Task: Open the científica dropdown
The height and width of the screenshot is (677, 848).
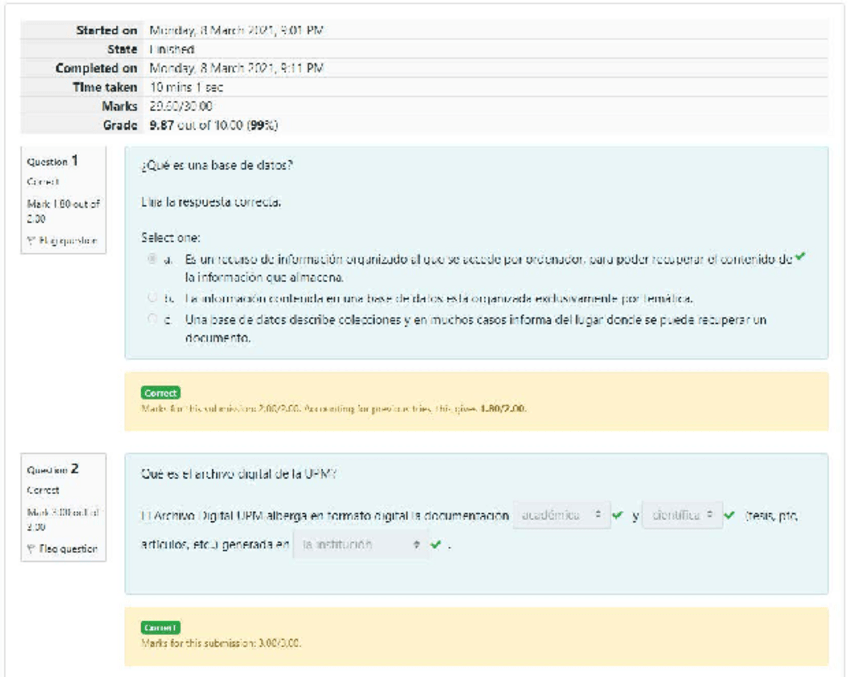Action: click(681, 516)
